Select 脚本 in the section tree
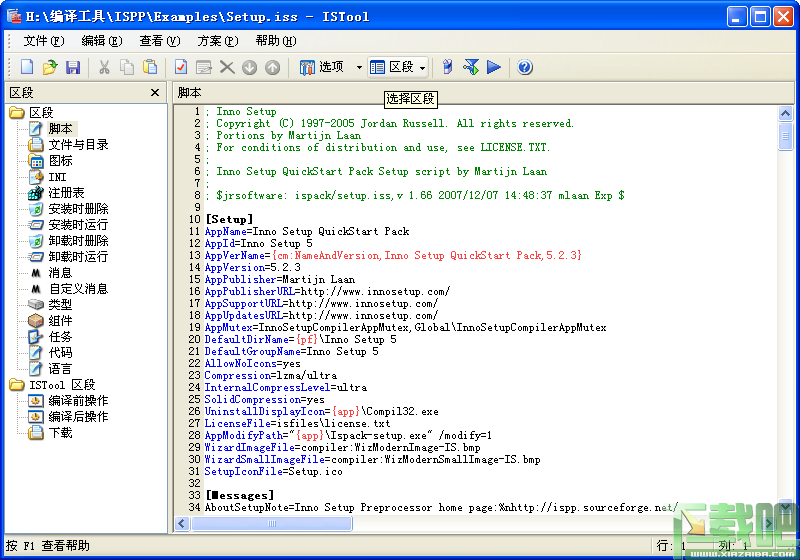 pyautogui.click(x=60, y=129)
